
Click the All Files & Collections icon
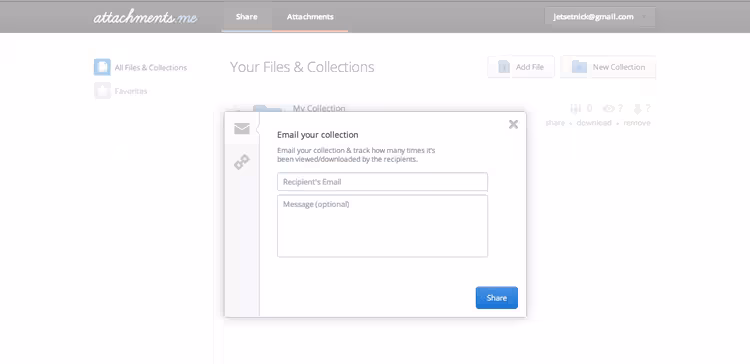point(102,67)
